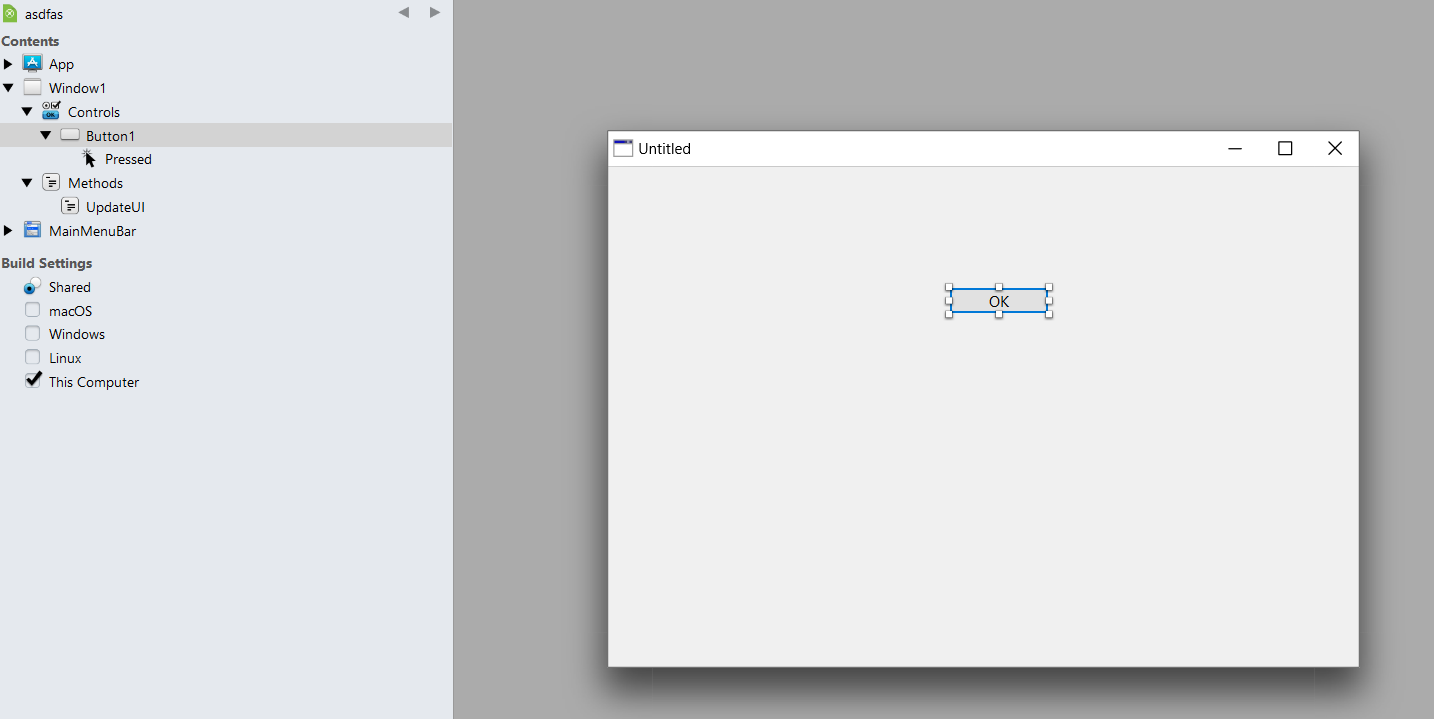The image size is (1434, 719).
Task: Click the UpdateUI method icon
Action: (70, 206)
